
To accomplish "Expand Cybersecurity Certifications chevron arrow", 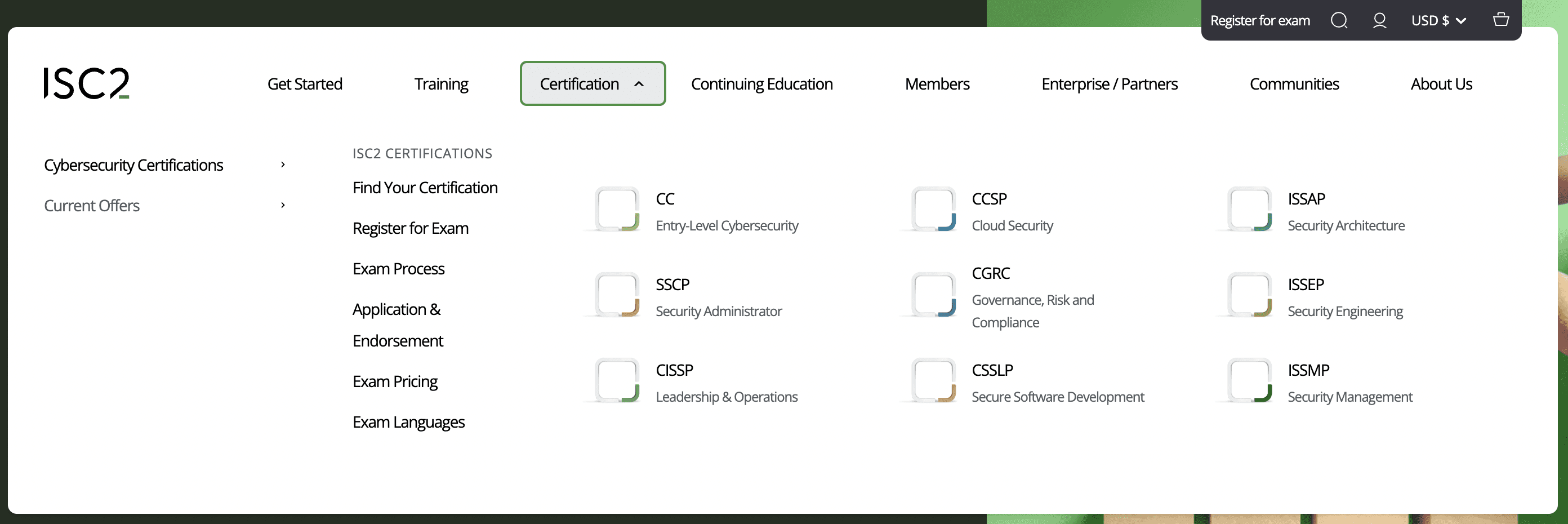I will [x=282, y=165].
